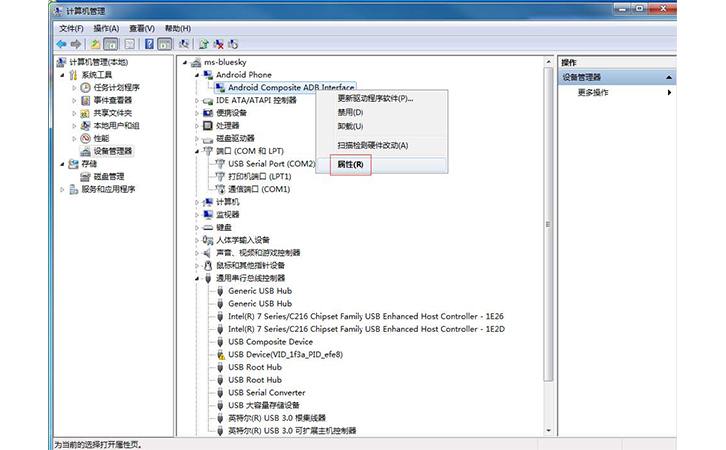Screen dimensions: 726x450
Task: Click the 性能 icon in left tree
Action: coord(85,138)
